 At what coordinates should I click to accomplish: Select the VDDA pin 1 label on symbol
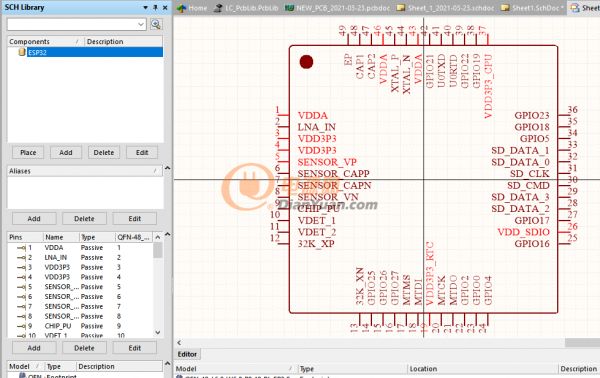[313, 115]
